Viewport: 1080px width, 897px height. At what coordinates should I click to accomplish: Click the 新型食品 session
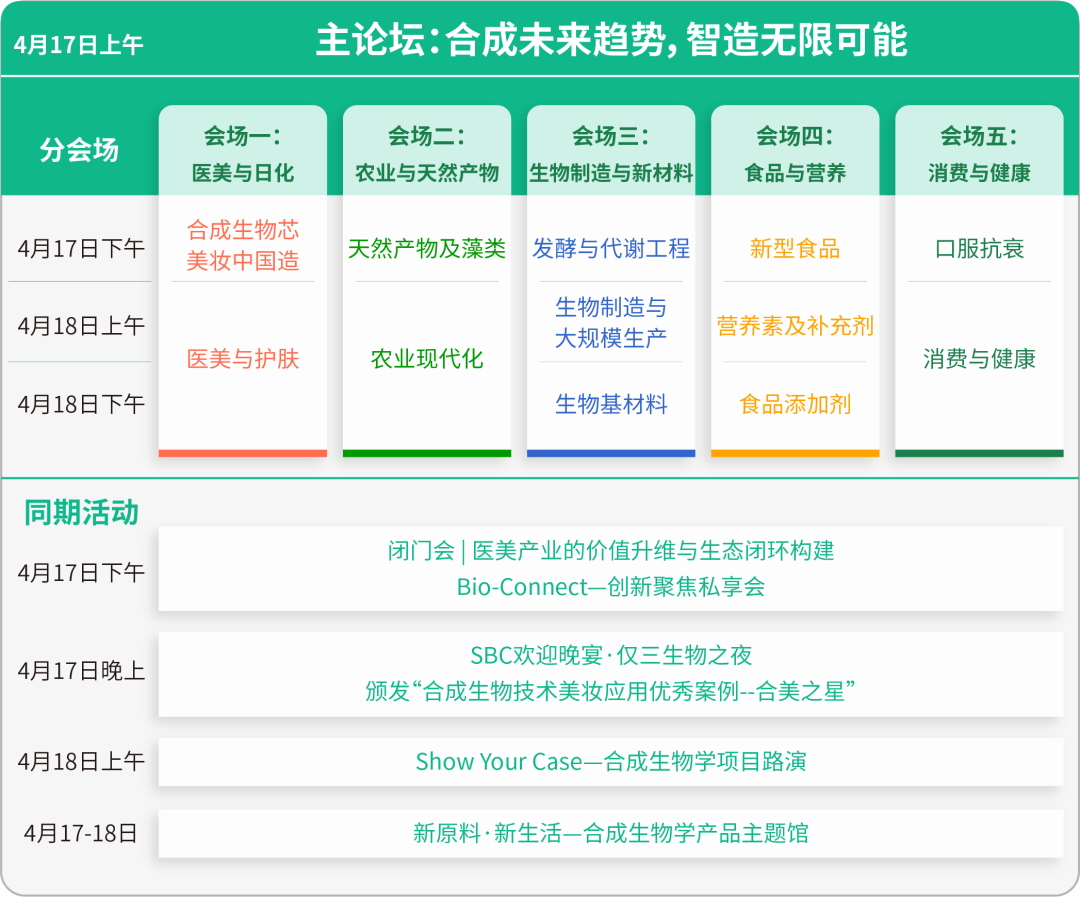(795, 249)
